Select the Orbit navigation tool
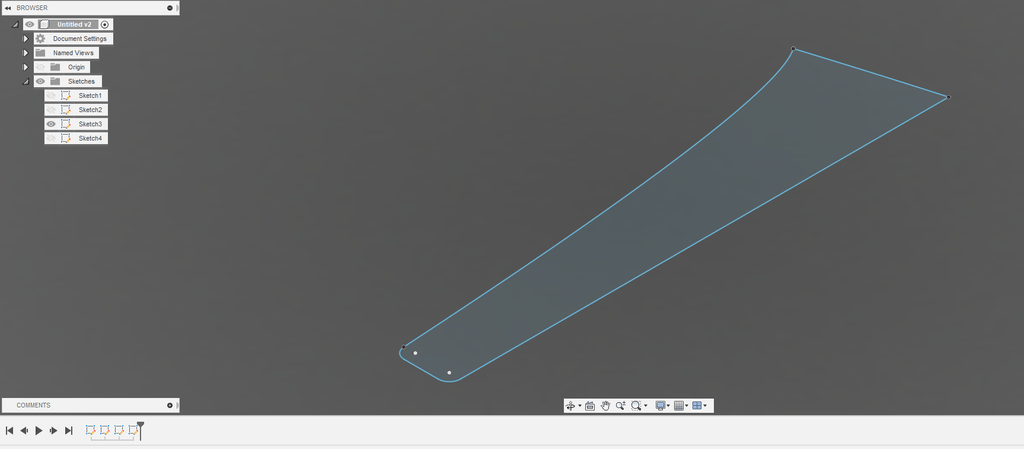 (x=569, y=406)
